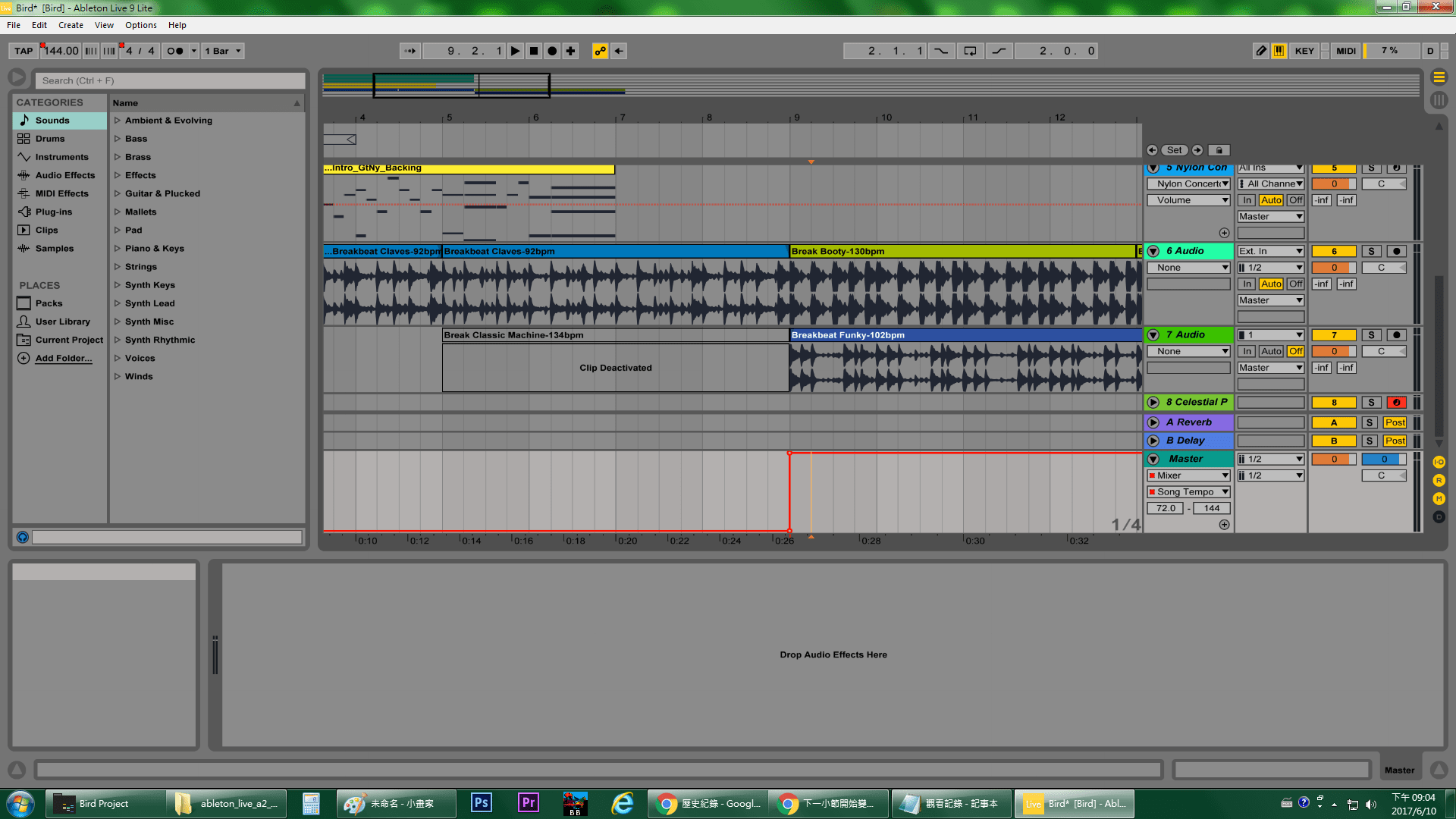Viewport: 1456px width, 819px height.
Task: Click Re-enable Automation arrow button
Action: click(x=619, y=51)
